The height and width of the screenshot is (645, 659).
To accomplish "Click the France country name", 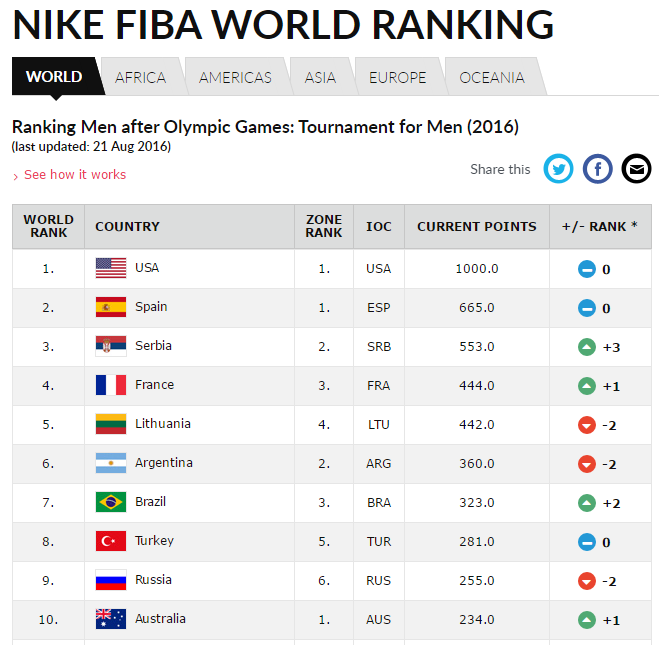I will pyautogui.click(x=154, y=385).
